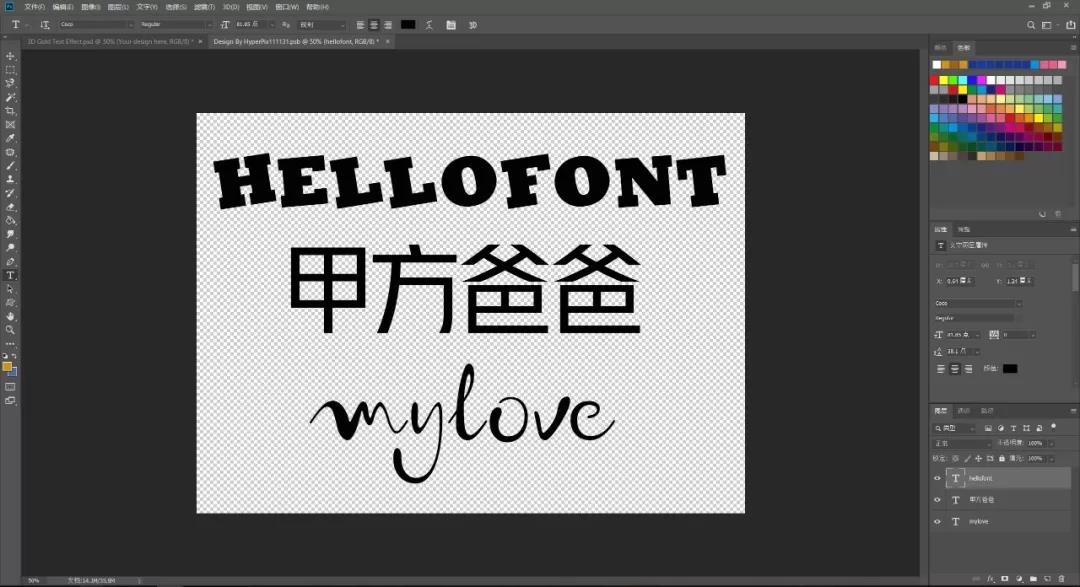Select the Clone Stamp tool
1080x587 pixels.
10,179
